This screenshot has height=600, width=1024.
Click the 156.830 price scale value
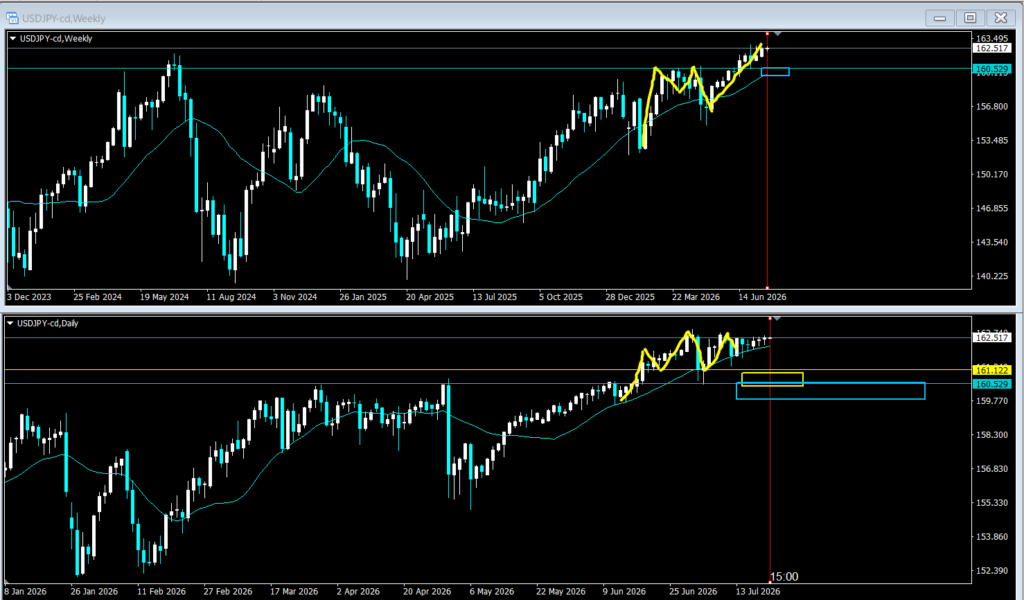[991, 469]
